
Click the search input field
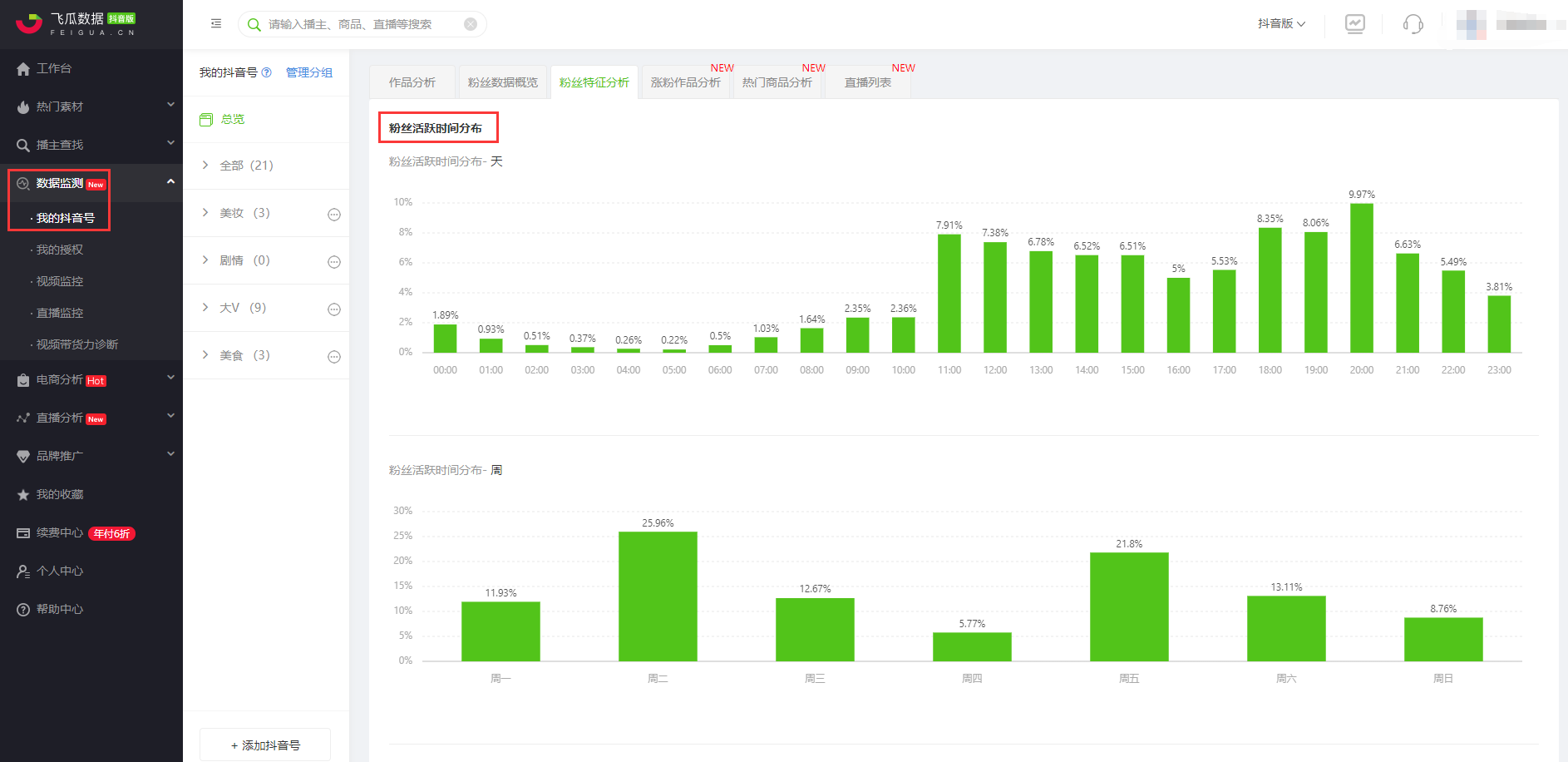[362, 24]
